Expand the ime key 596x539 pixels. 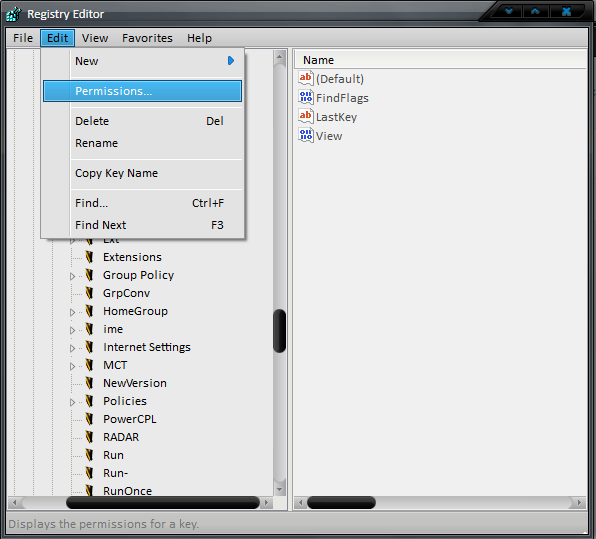pos(72,330)
